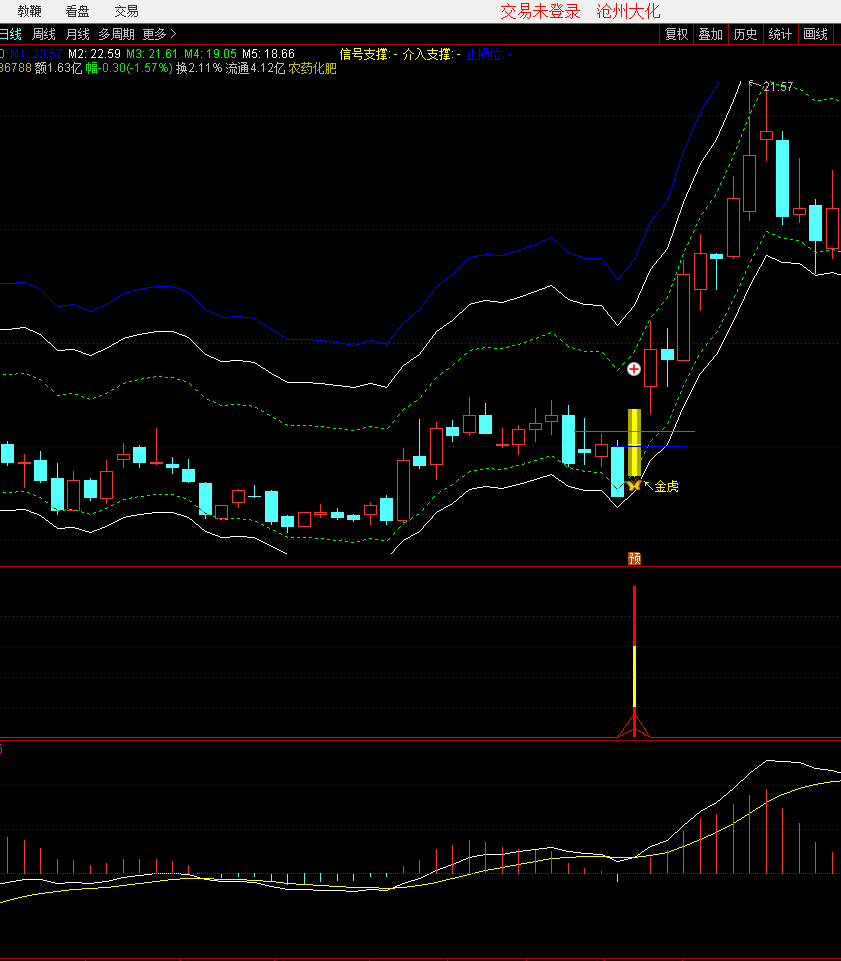Click the red triangle signal in the indicator panel
841x961 pixels.
(634, 724)
